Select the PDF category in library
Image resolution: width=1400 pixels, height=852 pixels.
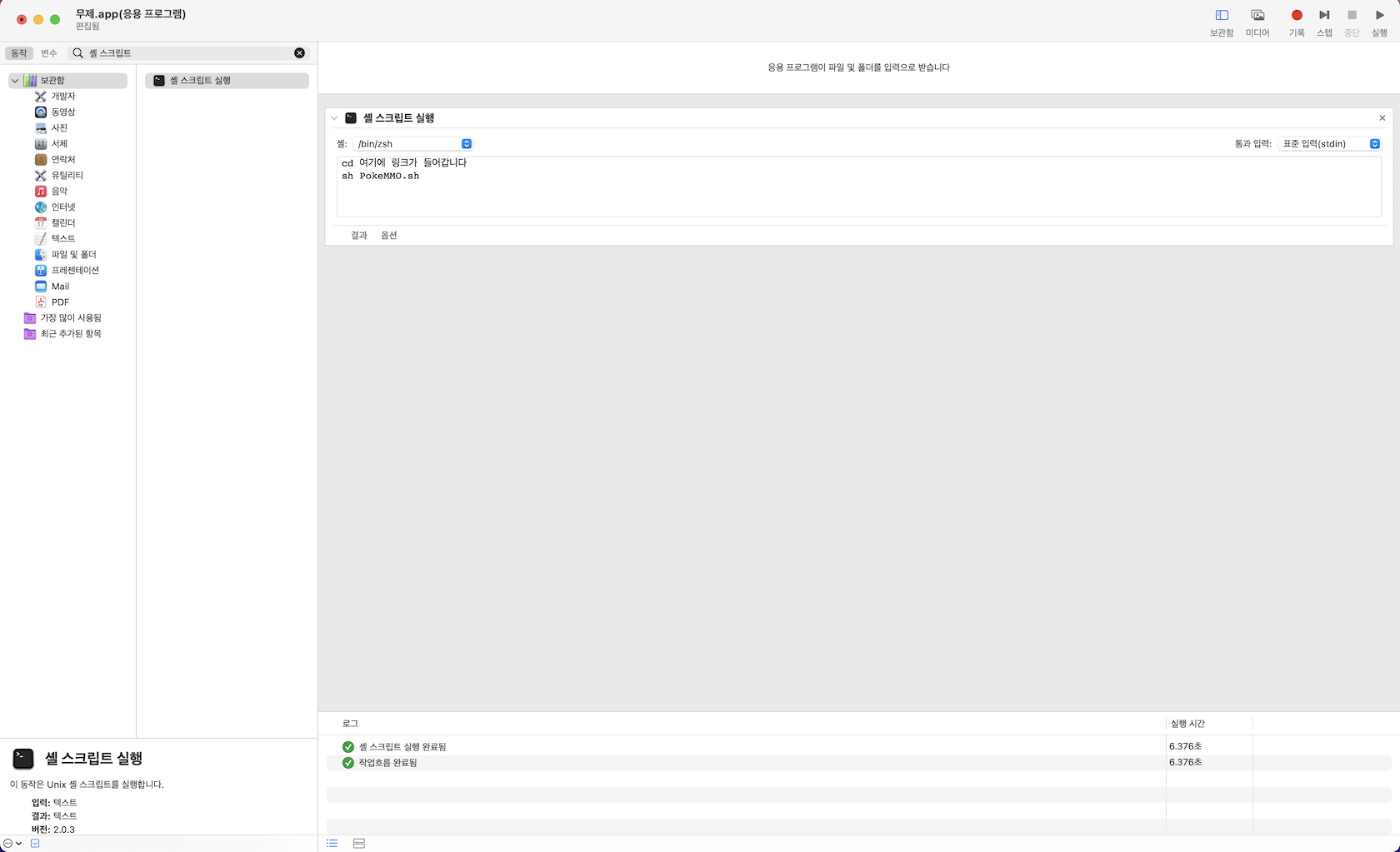60,302
